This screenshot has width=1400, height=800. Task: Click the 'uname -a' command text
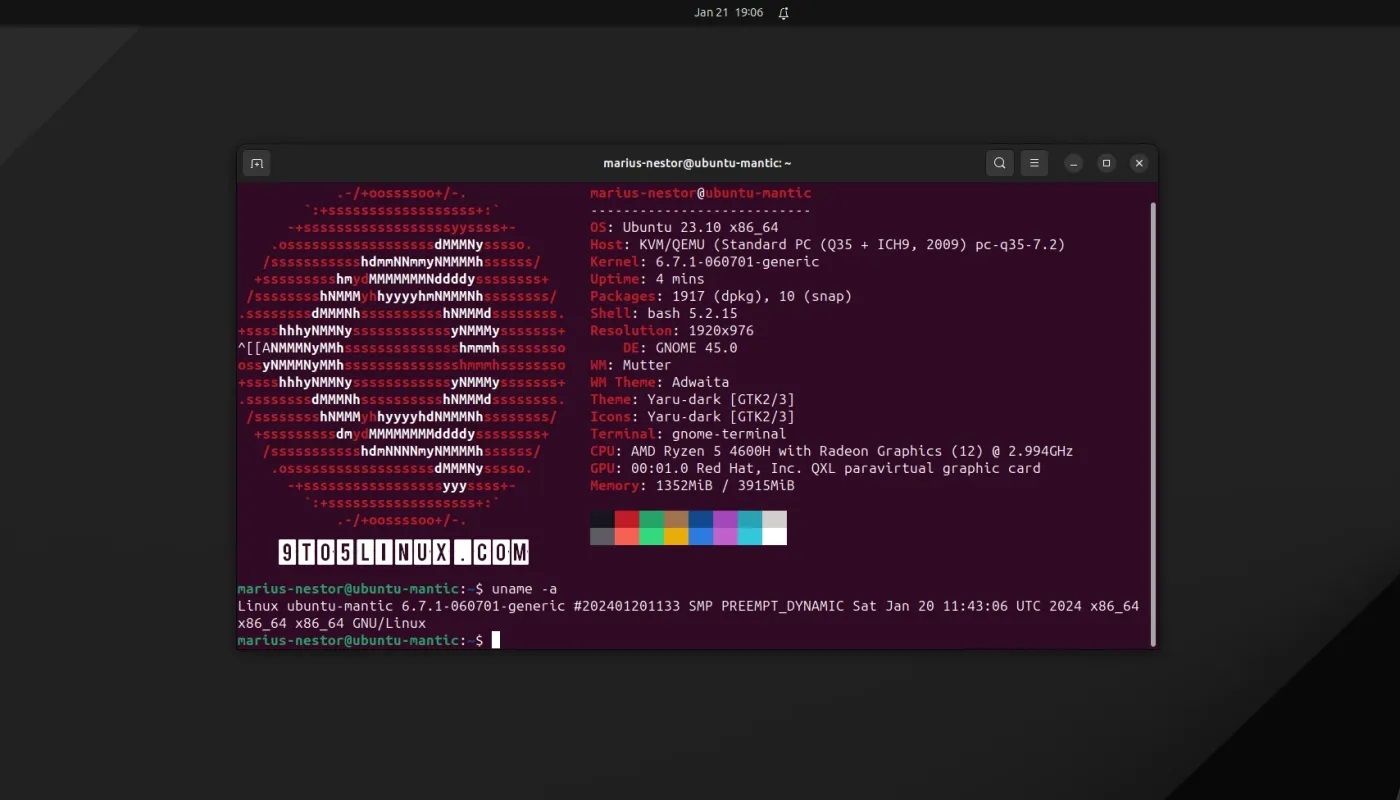[x=524, y=589]
